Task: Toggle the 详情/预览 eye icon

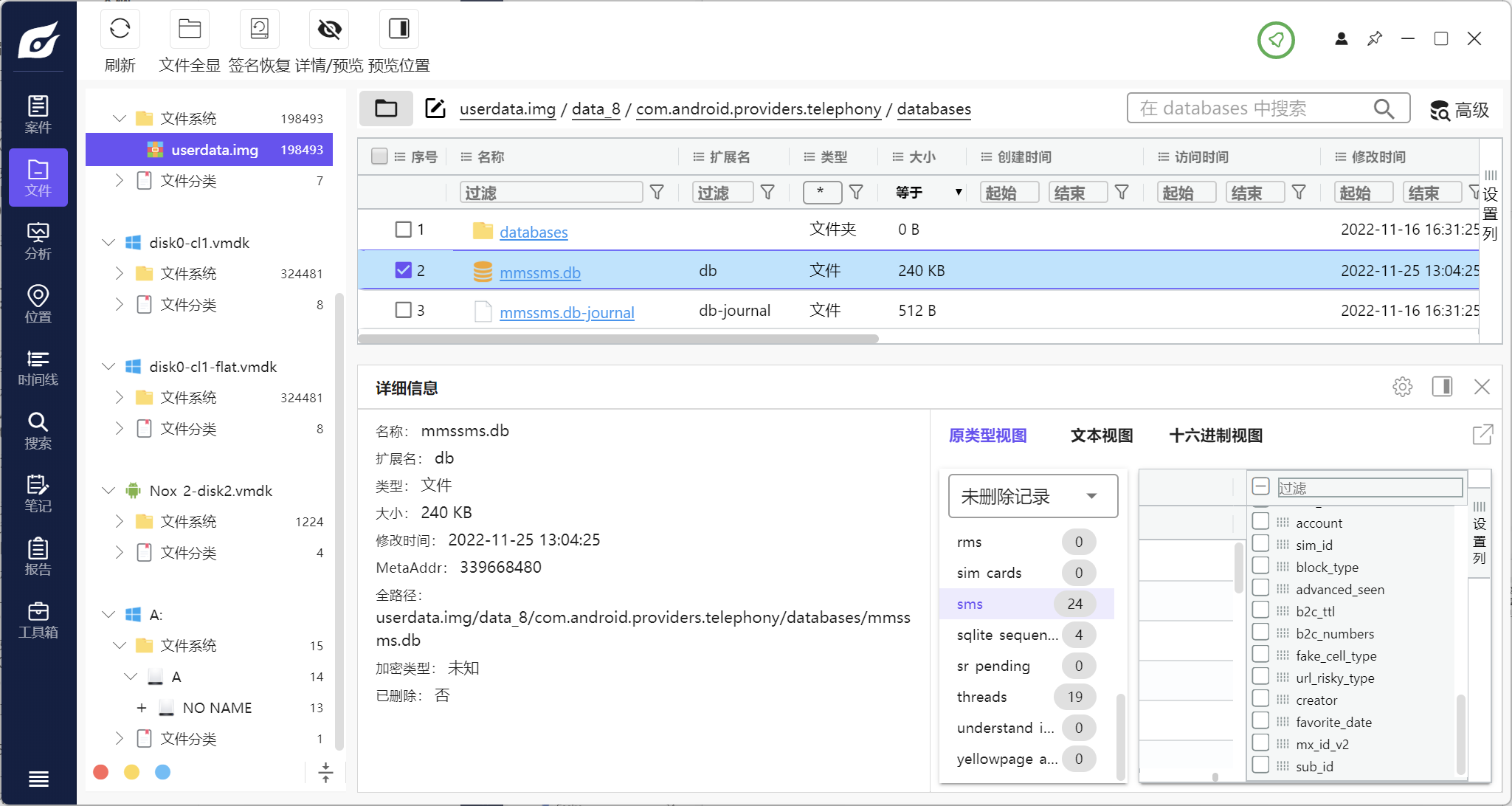Action: click(x=329, y=29)
